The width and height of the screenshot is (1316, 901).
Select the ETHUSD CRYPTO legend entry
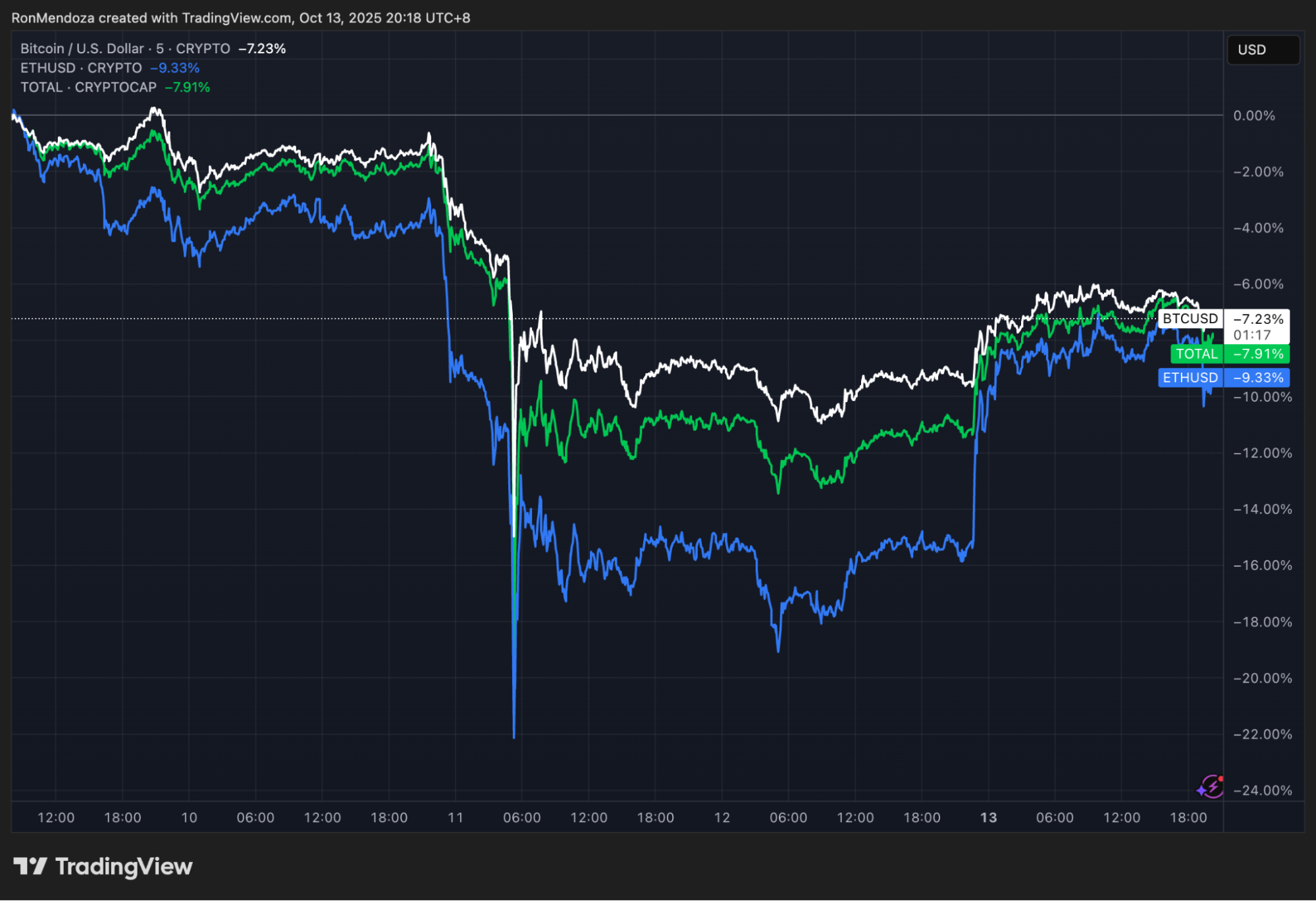point(81,68)
